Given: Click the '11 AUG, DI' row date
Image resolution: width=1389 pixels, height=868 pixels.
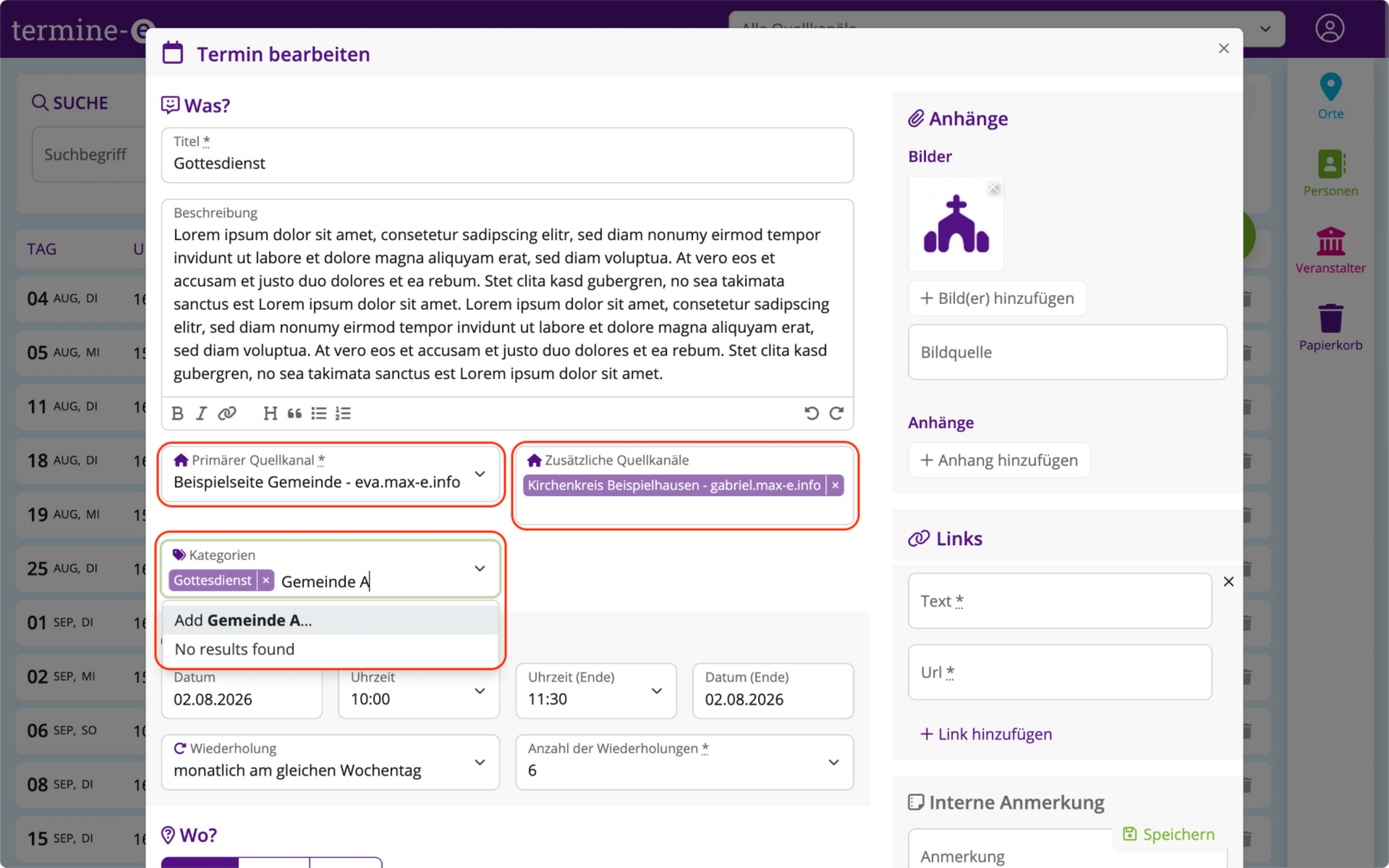Looking at the screenshot, I should [62, 407].
